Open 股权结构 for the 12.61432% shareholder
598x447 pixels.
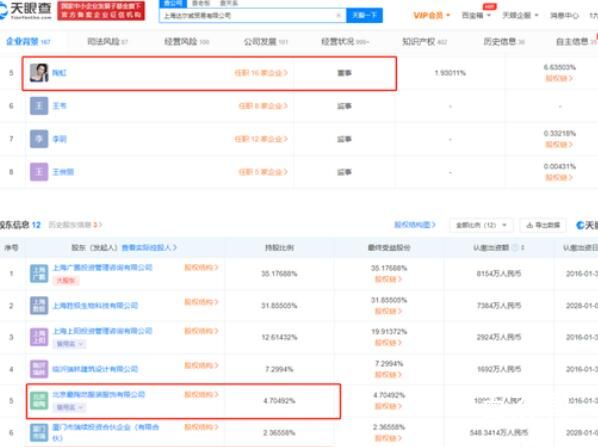(x=201, y=331)
